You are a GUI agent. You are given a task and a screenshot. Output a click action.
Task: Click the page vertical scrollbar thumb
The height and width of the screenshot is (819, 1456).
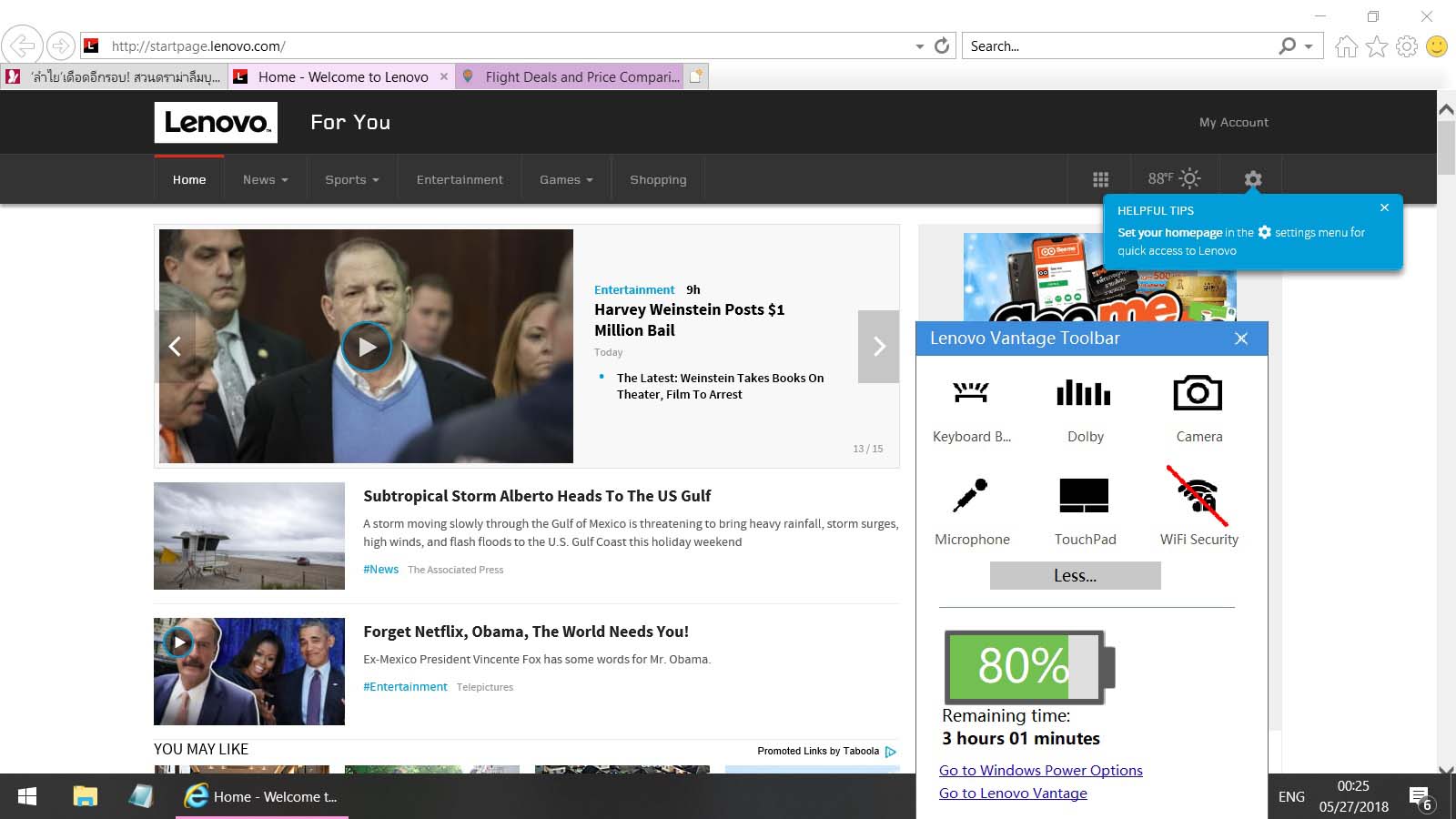click(x=1446, y=146)
